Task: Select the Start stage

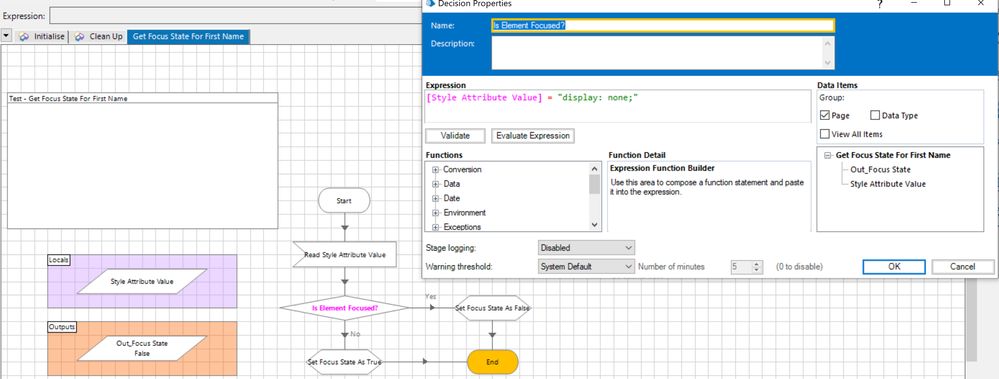Action: point(344,201)
